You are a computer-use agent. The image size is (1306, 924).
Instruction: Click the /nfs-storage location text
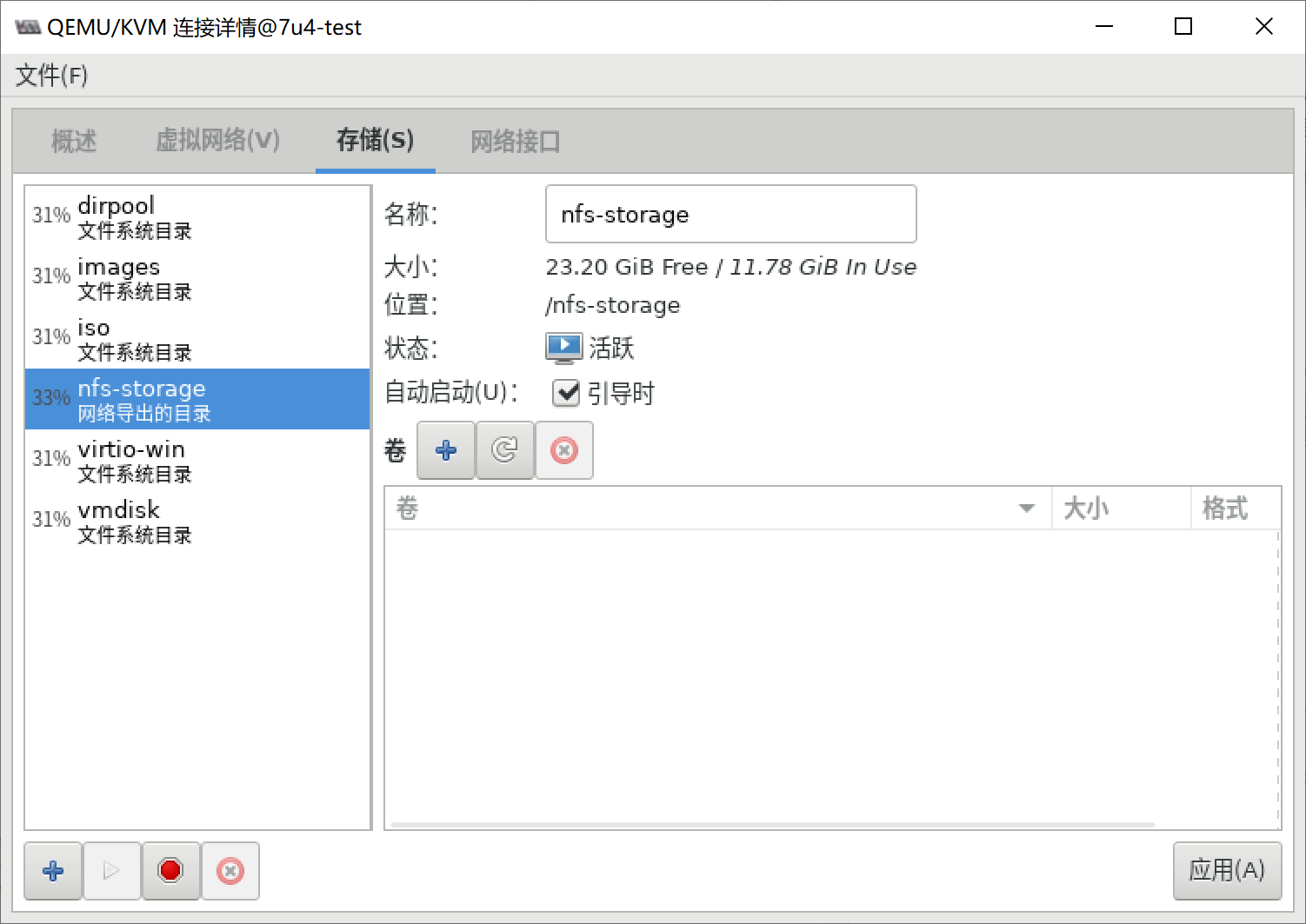tap(613, 305)
